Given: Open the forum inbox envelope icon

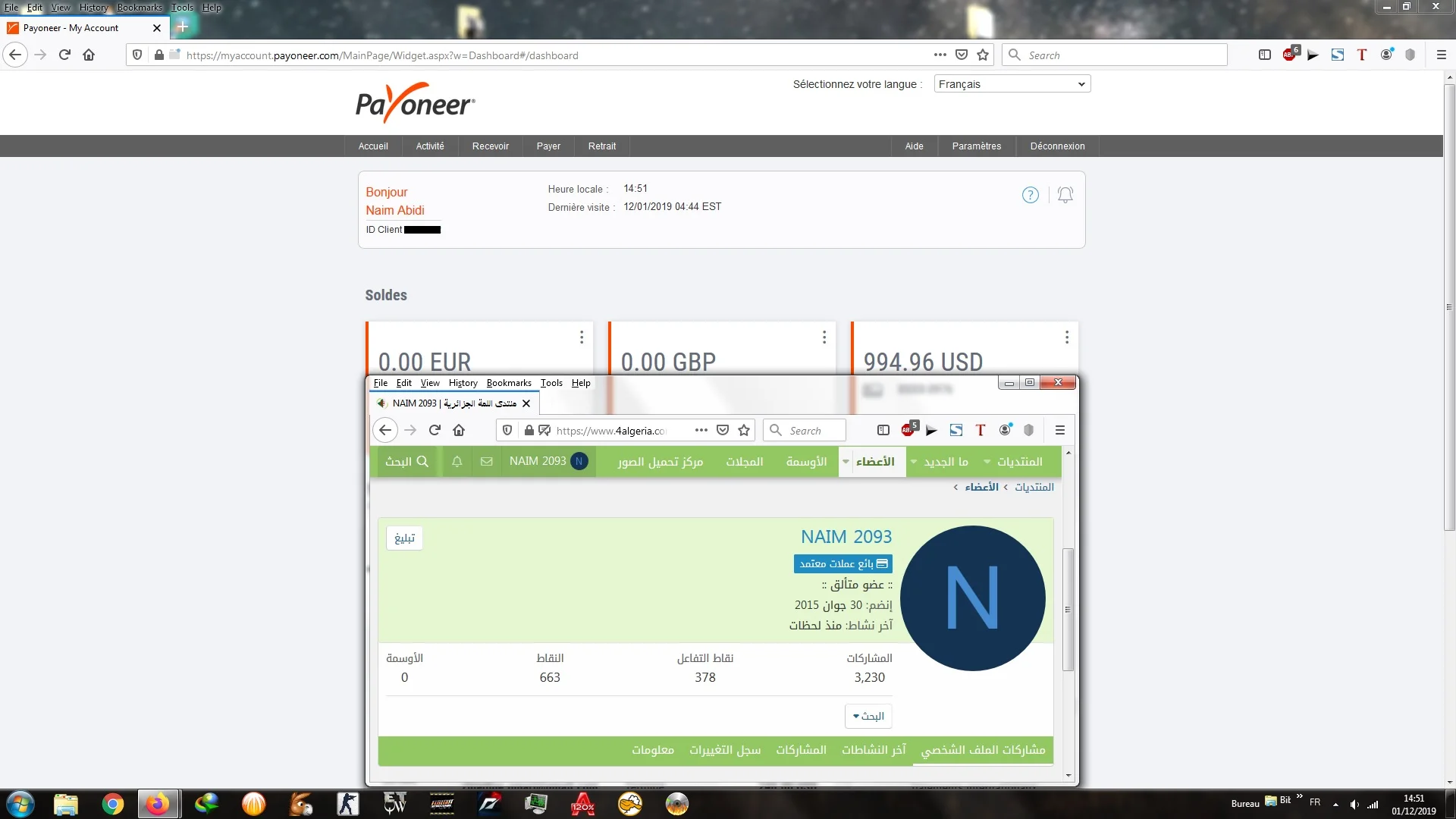Looking at the screenshot, I should (486, 461).
